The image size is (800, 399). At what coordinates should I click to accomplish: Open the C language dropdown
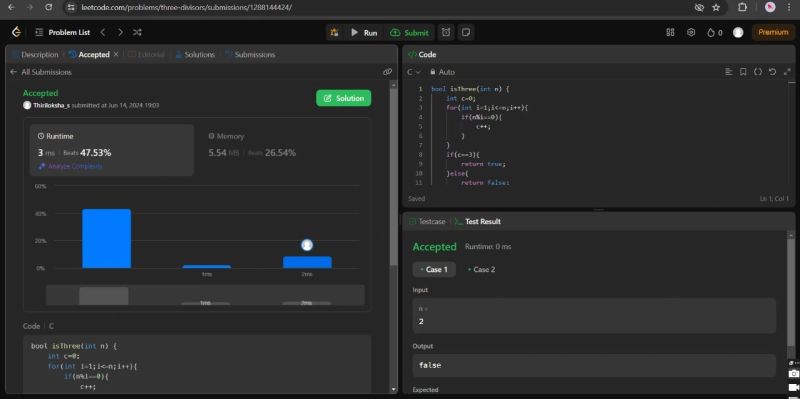tap(413, 72)
